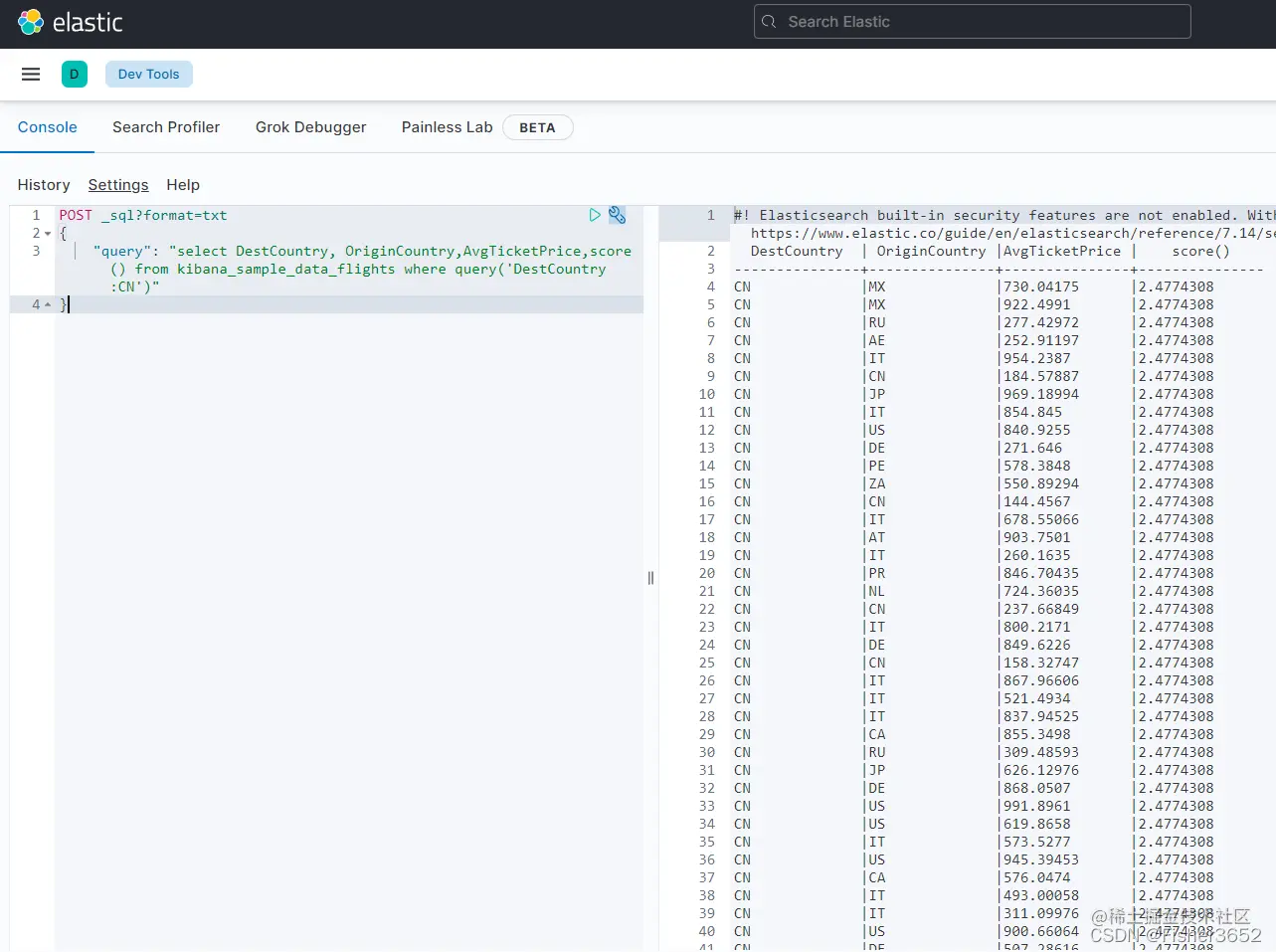Open the D space avatar
Screen dimensions: 1276x952
(x=75, y=74)
